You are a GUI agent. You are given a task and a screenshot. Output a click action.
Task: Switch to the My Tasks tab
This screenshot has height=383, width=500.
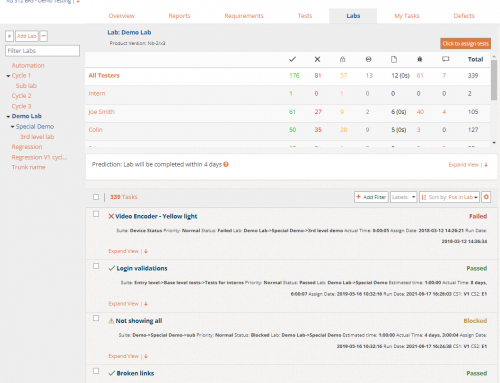coord(407,16)
